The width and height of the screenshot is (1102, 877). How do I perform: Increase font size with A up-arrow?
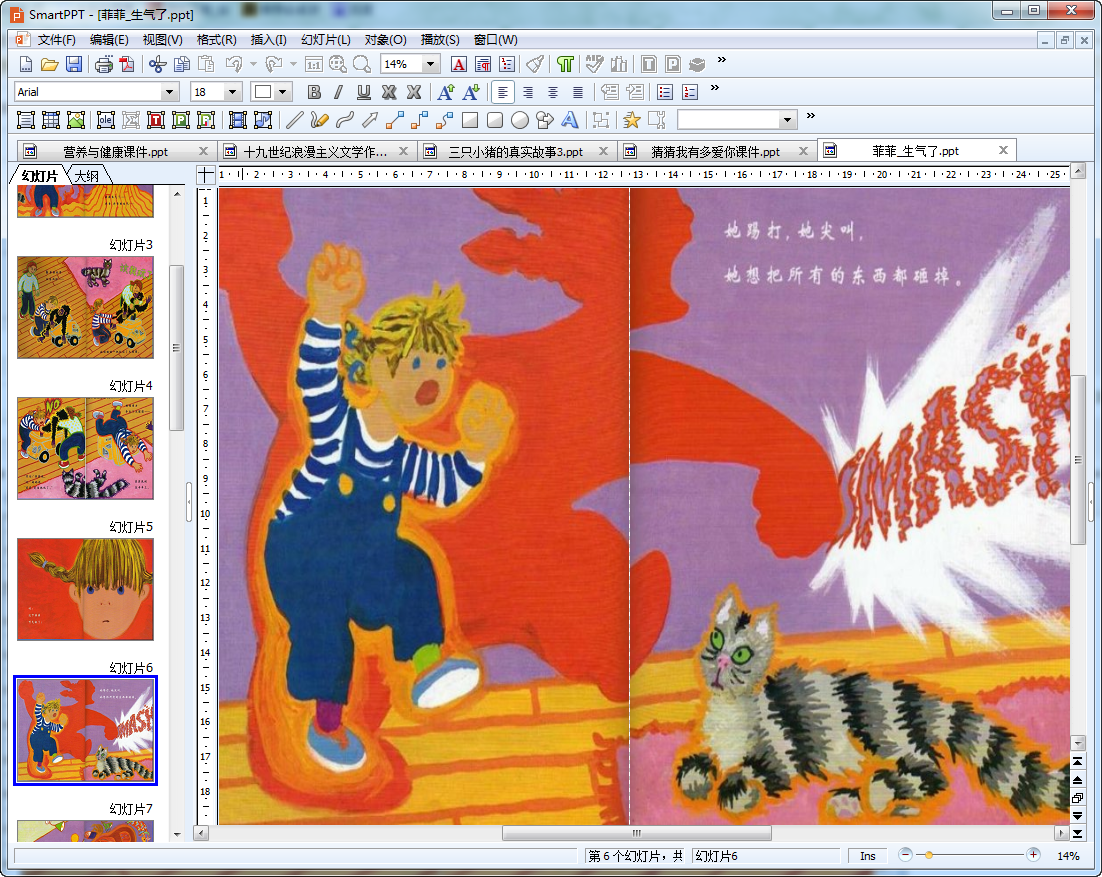[446, 92]
